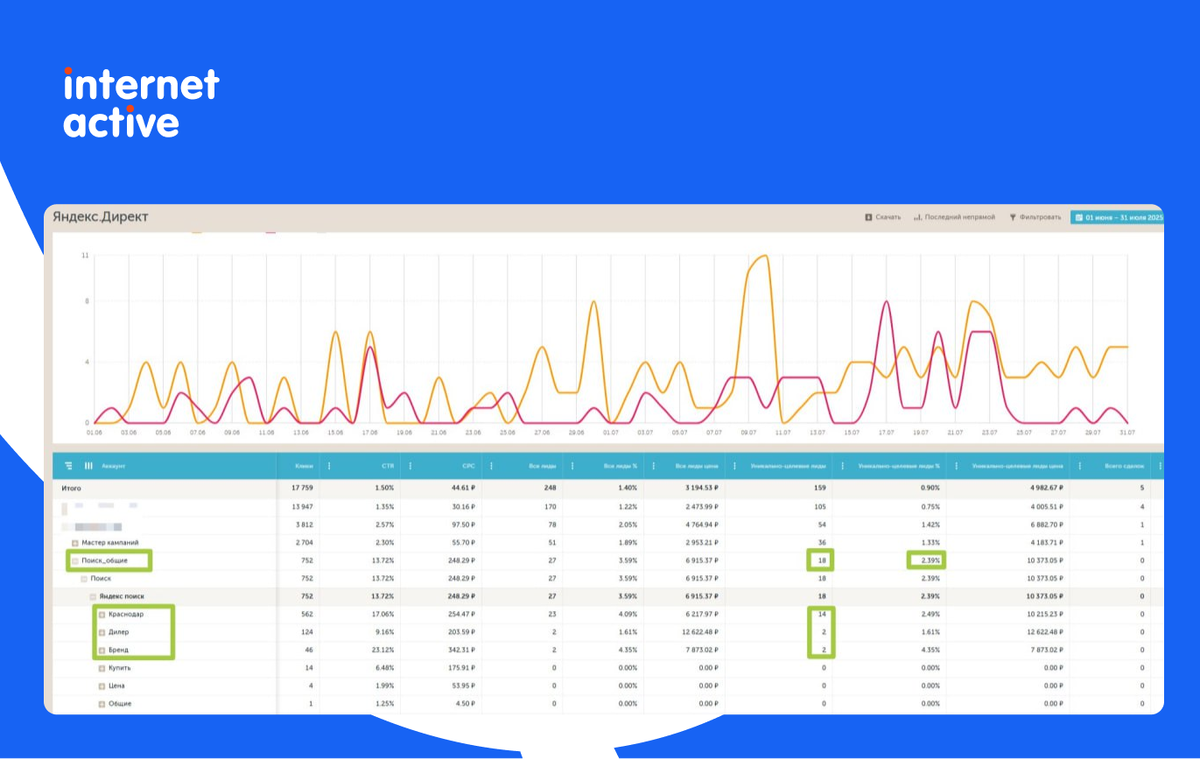
Task: Select the Итого row label
Action: (x=70, y=488)
